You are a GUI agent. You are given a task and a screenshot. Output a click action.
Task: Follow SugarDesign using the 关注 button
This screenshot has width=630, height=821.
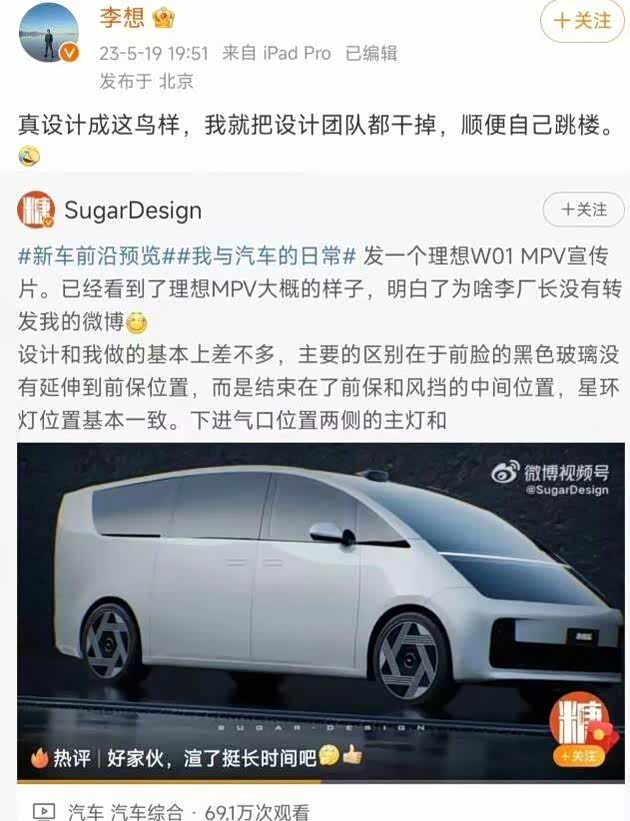point(583,209)
